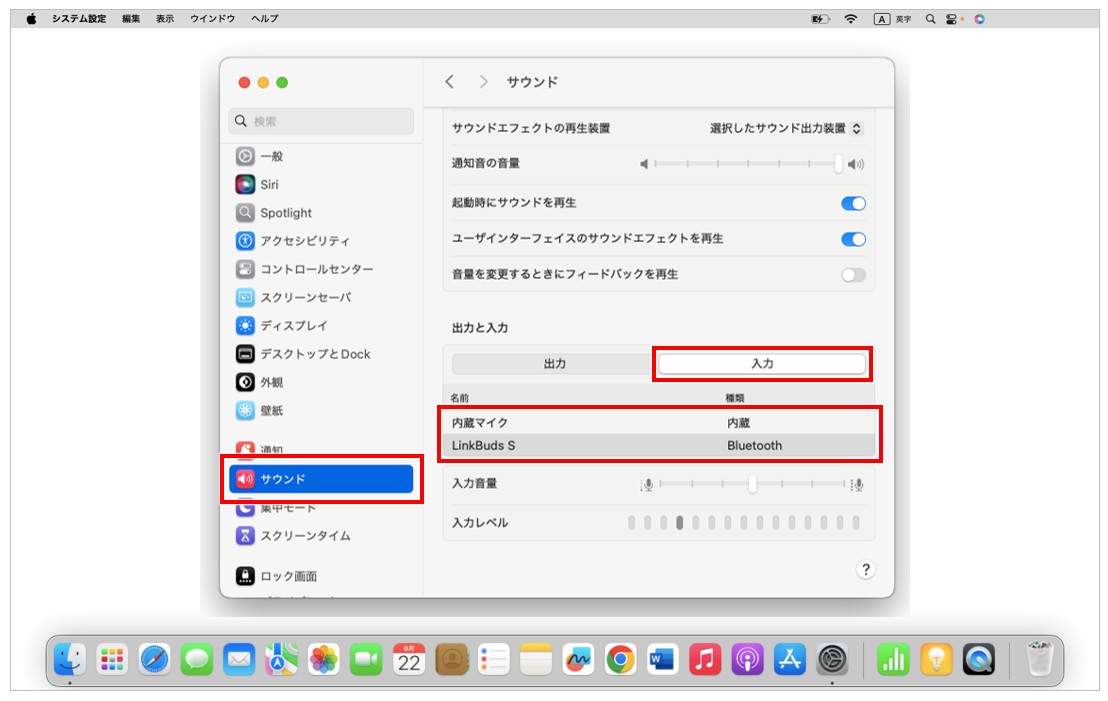Open 編集 menu
The height and width of the screenshot is (701, 1108).
click(x=131, y=19)
